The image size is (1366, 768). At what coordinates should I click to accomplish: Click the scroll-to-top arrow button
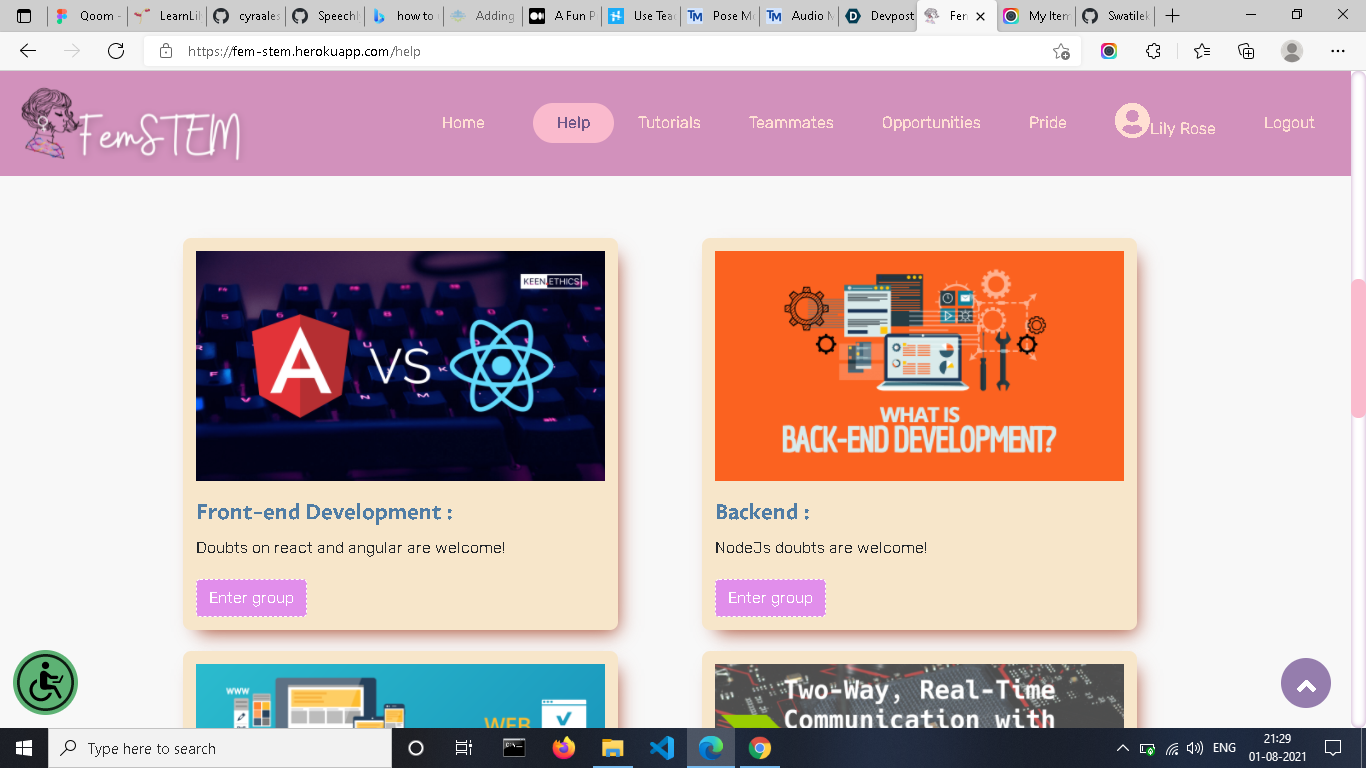coord(1305,683)
